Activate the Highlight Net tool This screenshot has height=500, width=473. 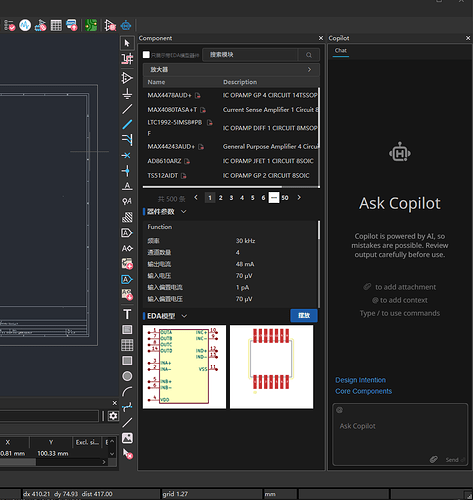click(127, 59)
